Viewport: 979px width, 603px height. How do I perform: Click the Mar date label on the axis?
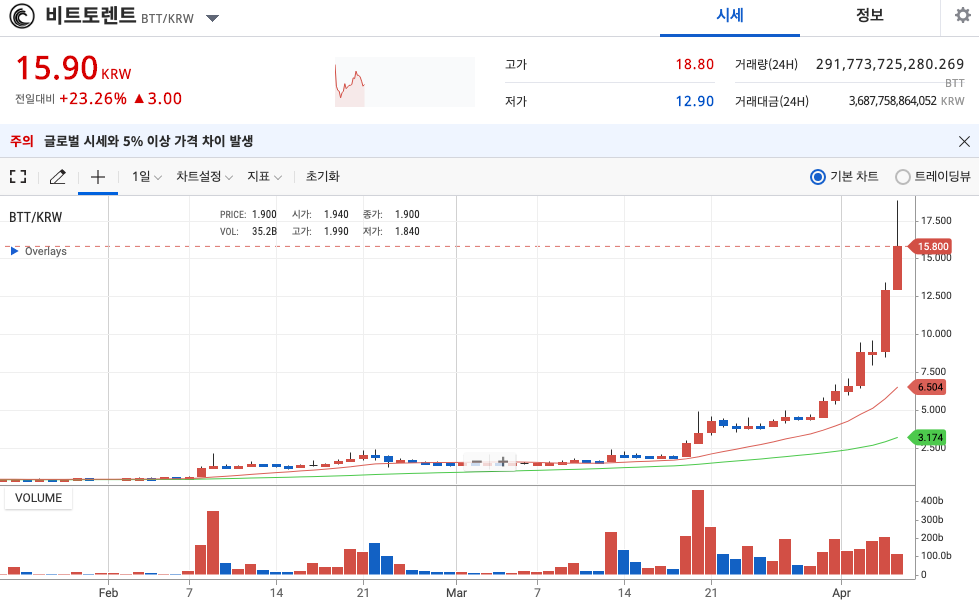(x=456, y=593)
